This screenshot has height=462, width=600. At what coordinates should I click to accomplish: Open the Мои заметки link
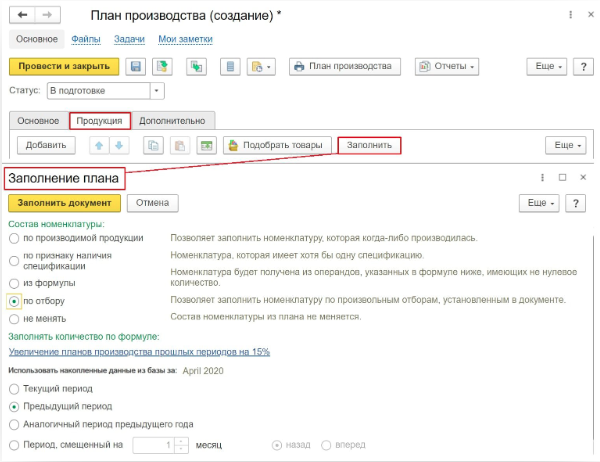coord(185,39)
